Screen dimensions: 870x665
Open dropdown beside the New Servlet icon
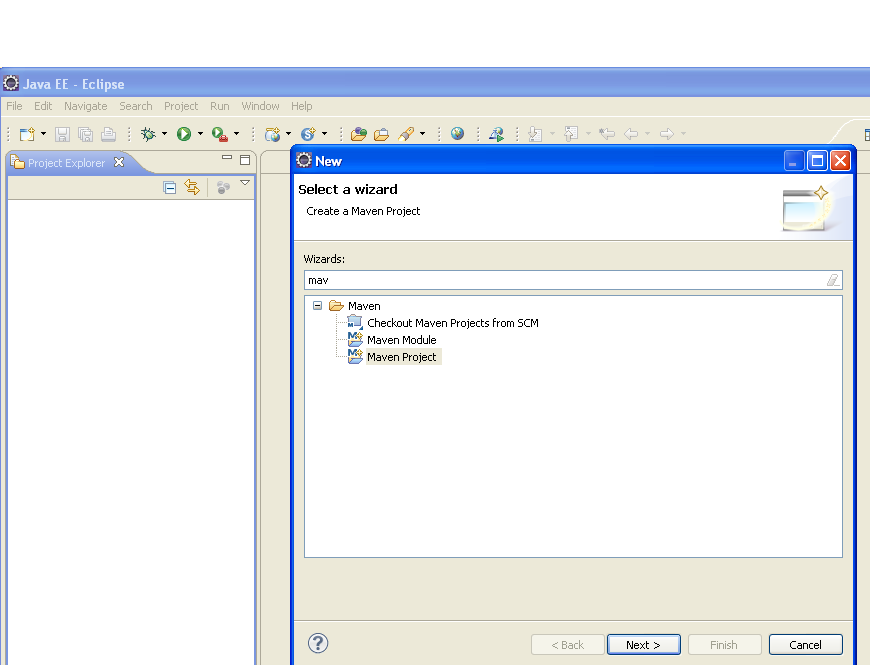[x=325, y=134]
